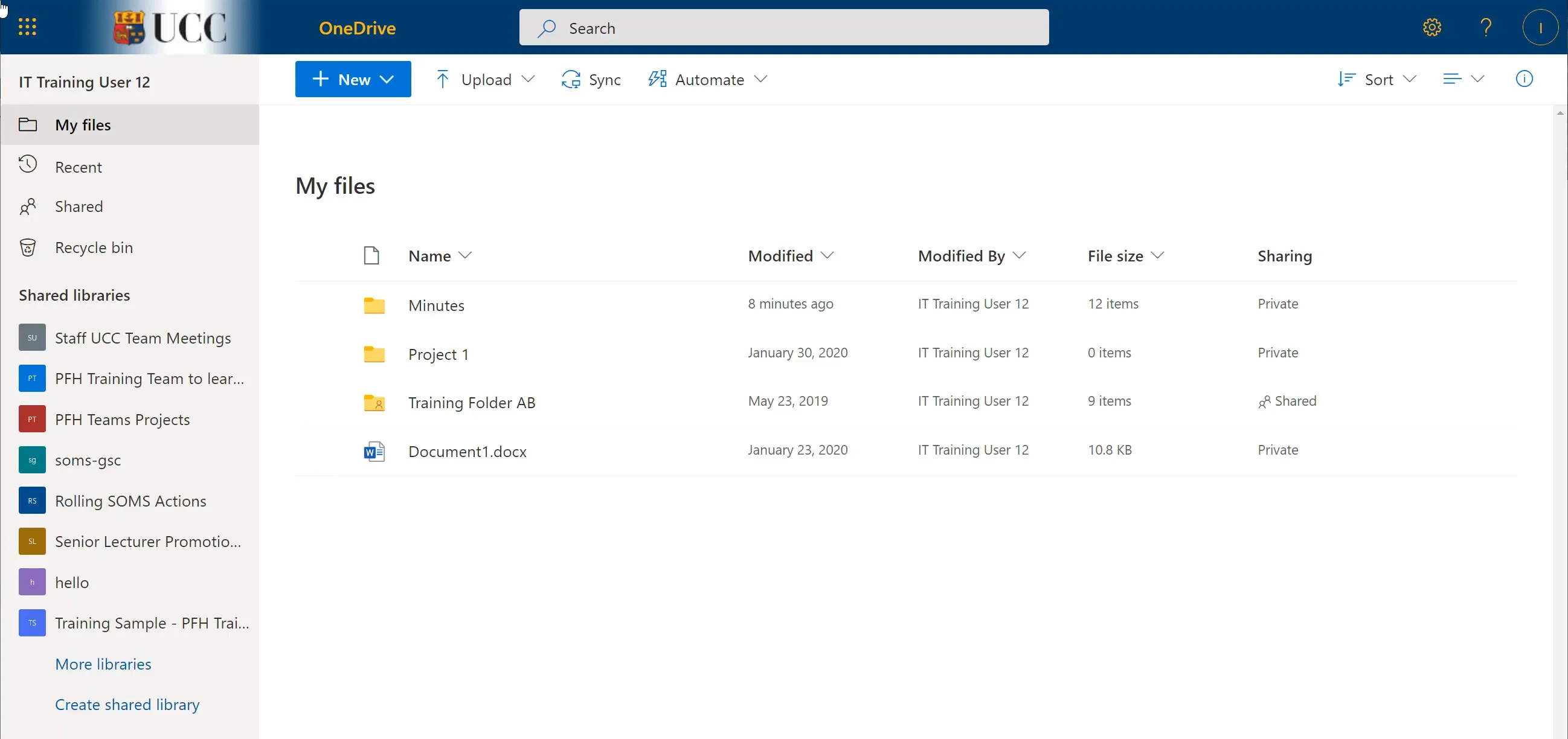Open the settings gear icon
The width and height of the screenshot is (1568, 739).
pyautogui.click(x=1431, y=27)
